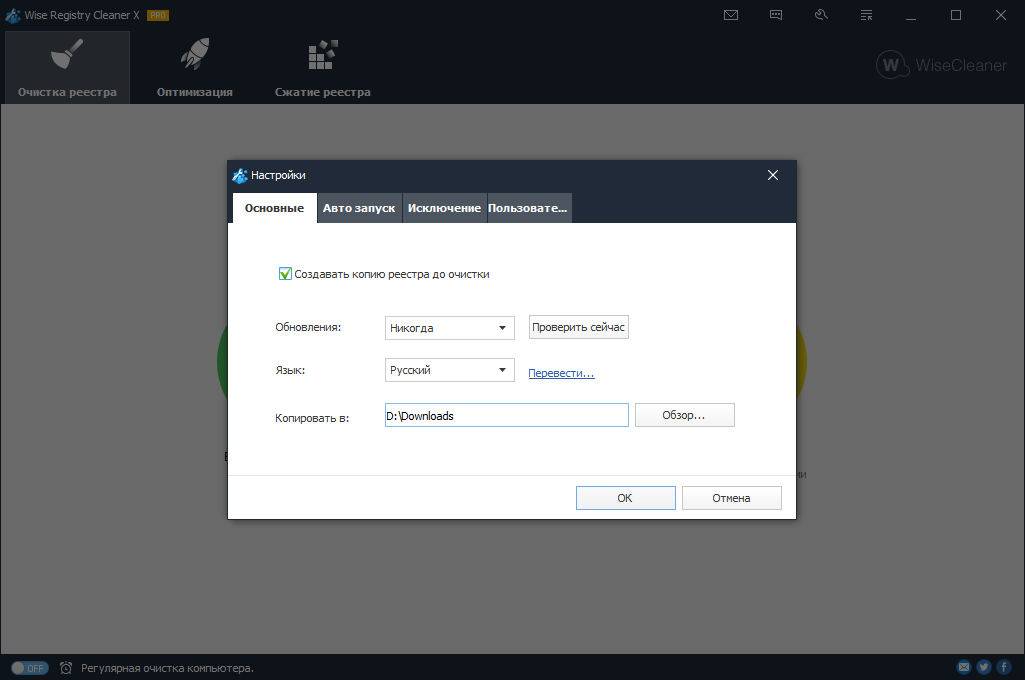This screenshot has height=680, width=1025.
Task: Open the Optimization rocket tab
Action: point(194,67)
